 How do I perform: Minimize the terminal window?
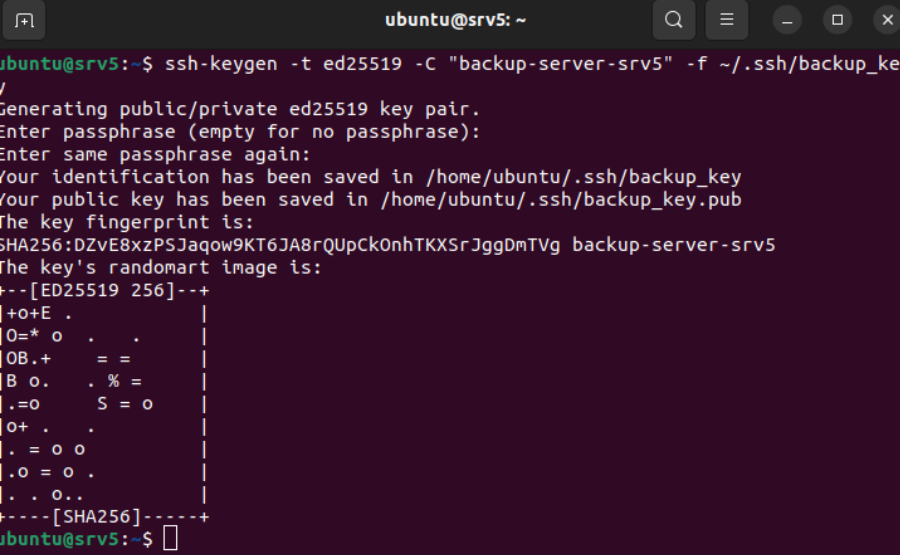coord(787,20)
